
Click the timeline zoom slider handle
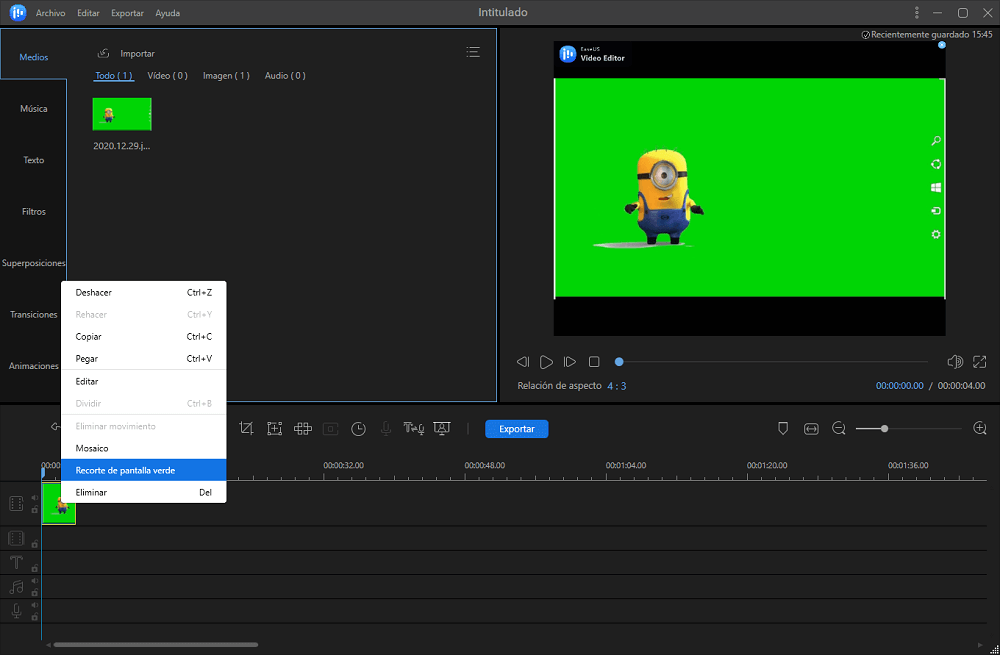pyautogui.click(x=884, y=429)
